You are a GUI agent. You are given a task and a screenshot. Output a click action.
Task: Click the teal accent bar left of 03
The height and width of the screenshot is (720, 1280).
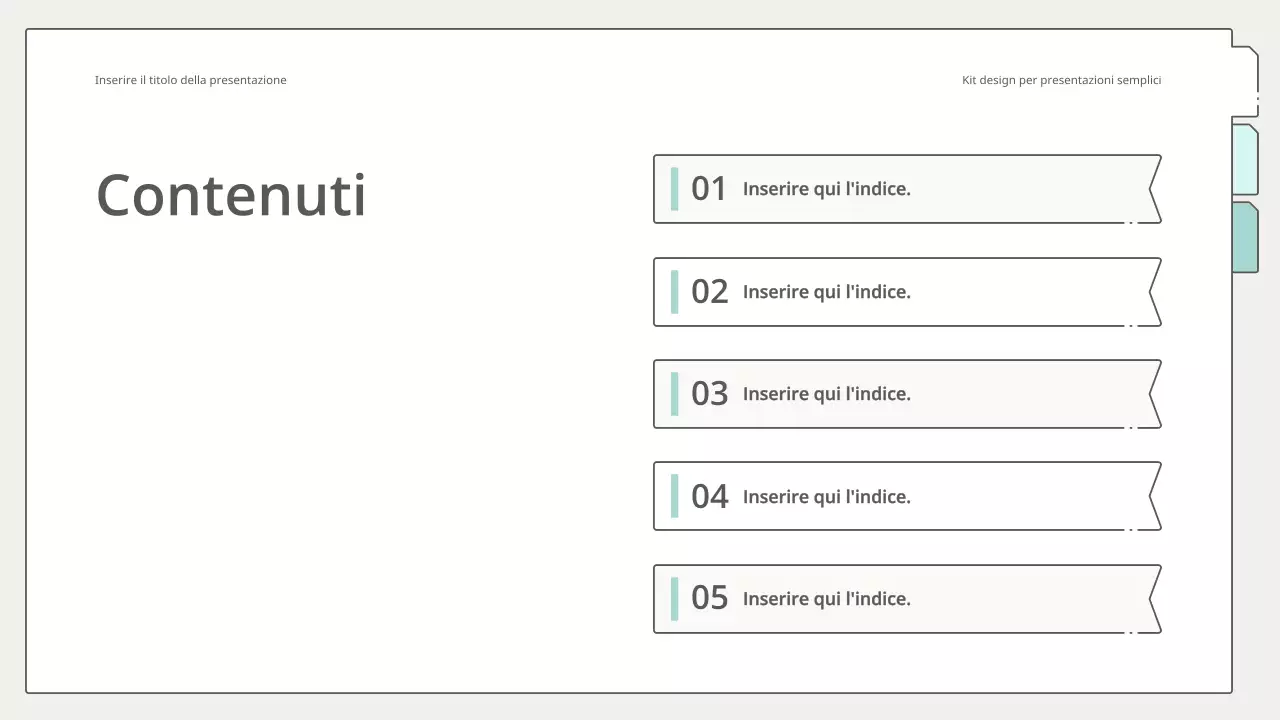click(674, 394)
